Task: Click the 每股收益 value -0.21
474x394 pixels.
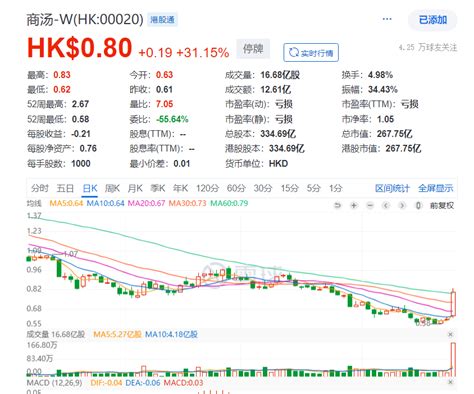Action: [x=81, y=134]
